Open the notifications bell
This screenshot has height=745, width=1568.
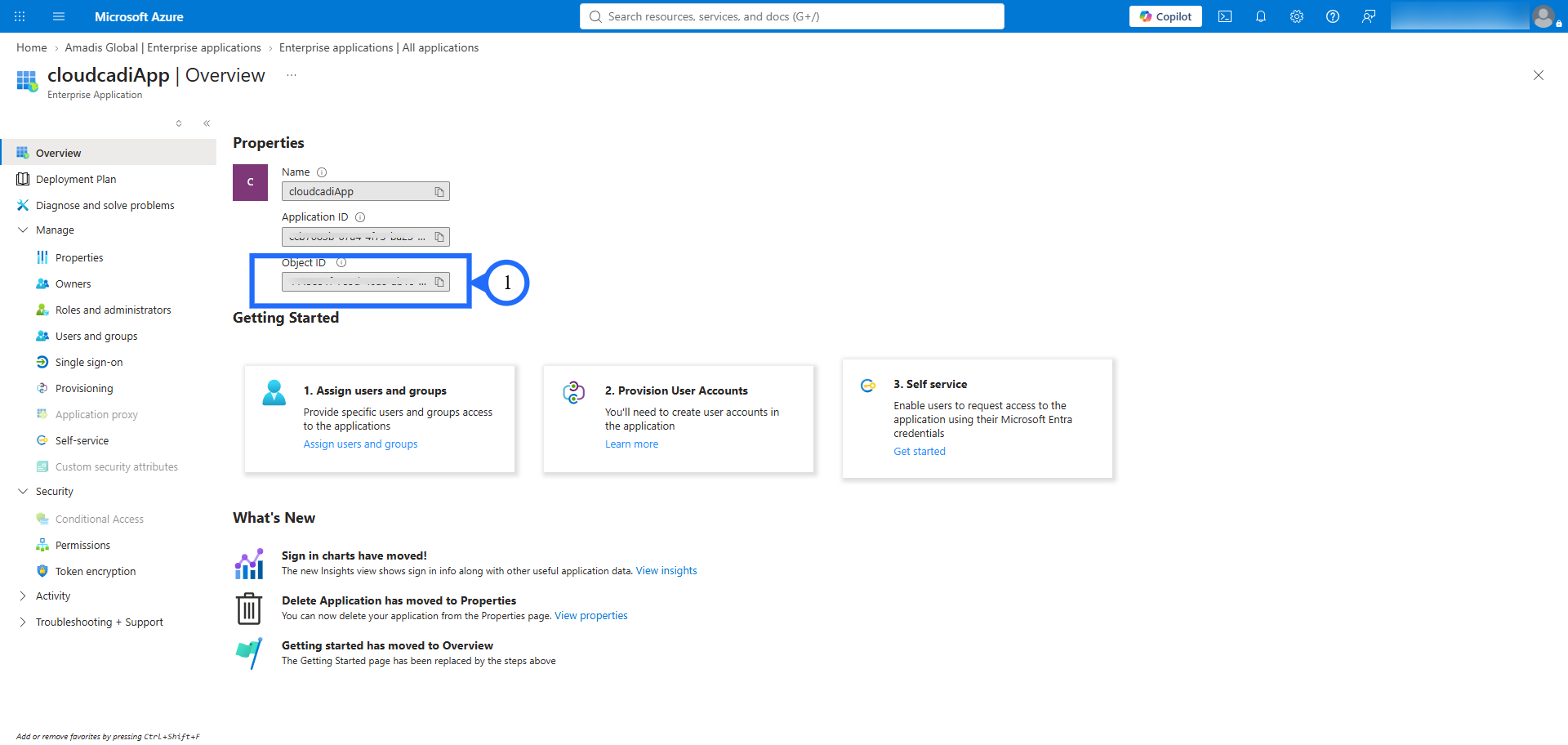[1261, 16]
